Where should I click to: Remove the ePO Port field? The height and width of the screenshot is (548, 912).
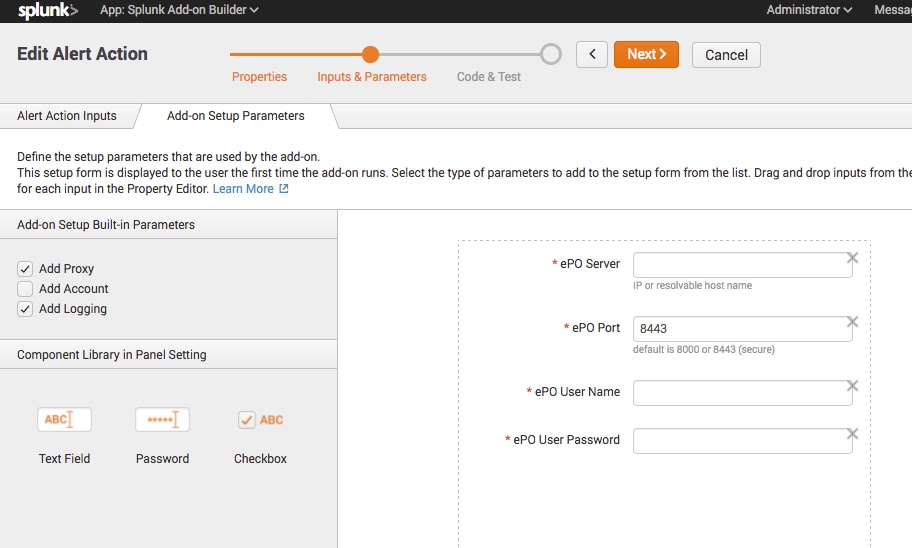click(852, 322)
